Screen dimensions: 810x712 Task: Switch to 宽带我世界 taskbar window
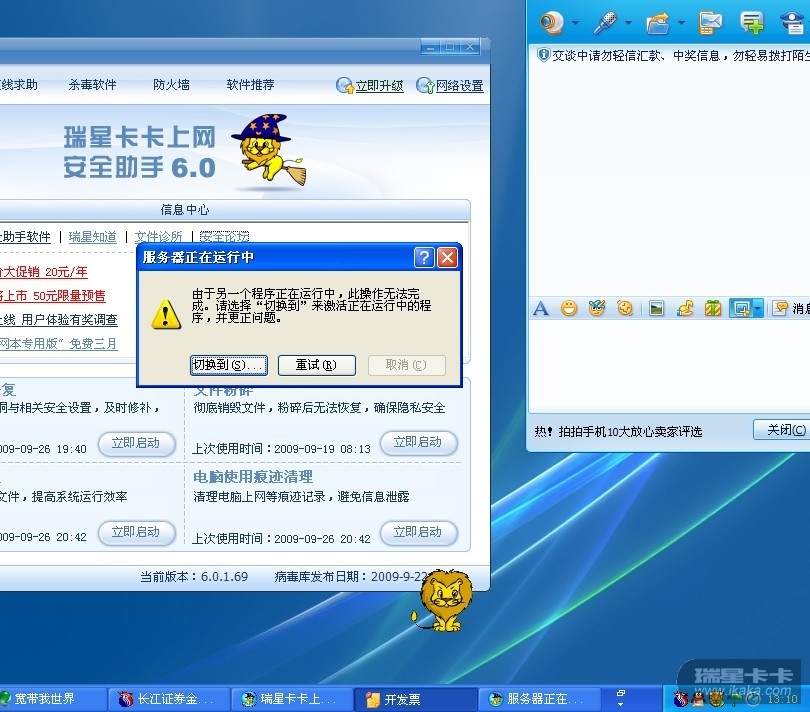coord(53,699)
